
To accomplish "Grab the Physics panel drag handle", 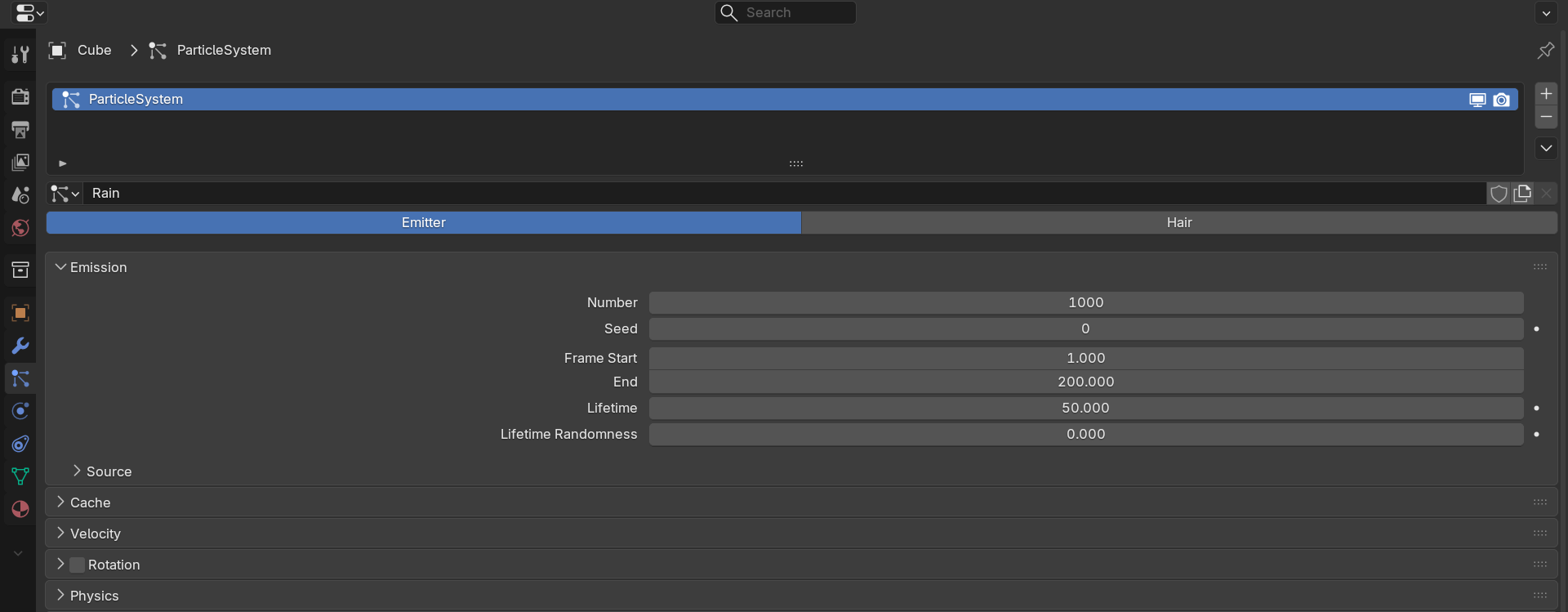I will (x=1540, y=596).
